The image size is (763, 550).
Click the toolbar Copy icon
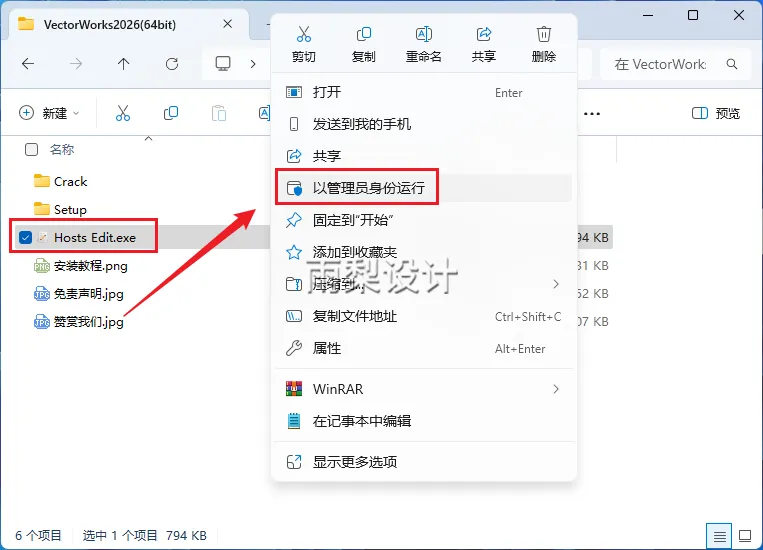171,113
